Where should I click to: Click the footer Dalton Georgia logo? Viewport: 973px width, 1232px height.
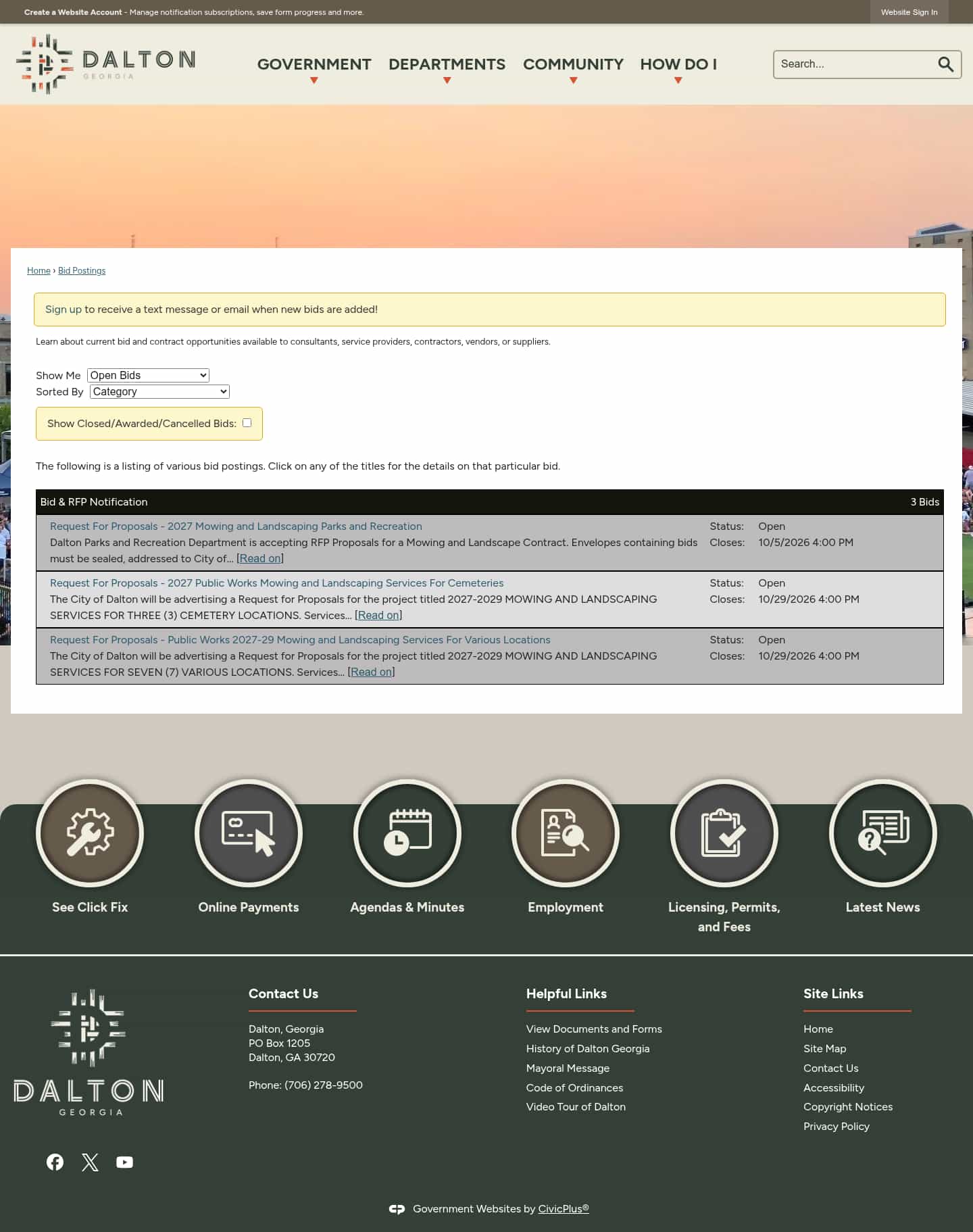[89, 1052]
